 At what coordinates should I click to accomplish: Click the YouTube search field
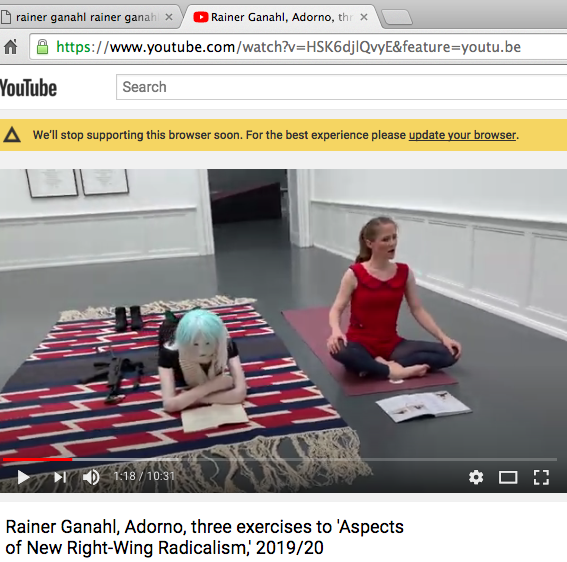click(x=341, y=87)
